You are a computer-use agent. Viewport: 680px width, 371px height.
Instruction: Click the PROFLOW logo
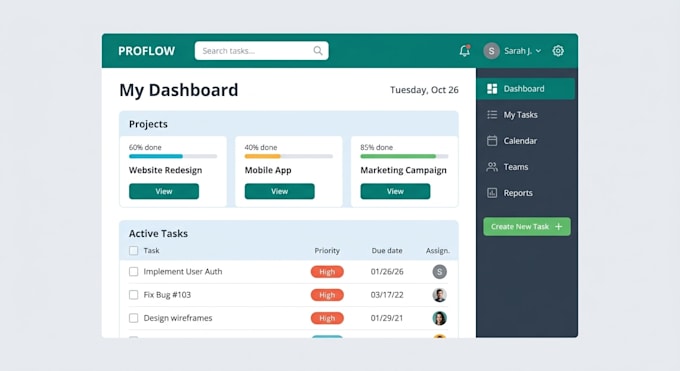(147, 51)
